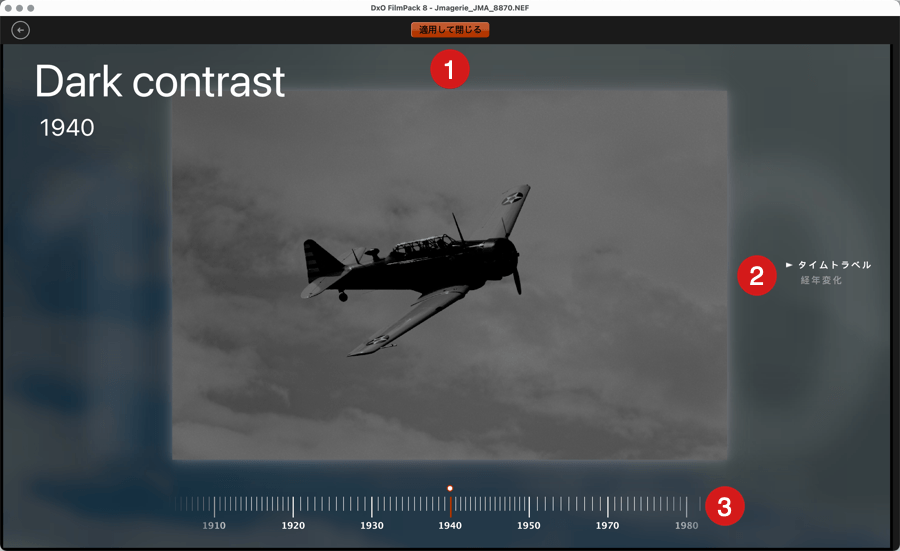
Task: Jump to 1910 on the timeline
Action: click(214, 525)
